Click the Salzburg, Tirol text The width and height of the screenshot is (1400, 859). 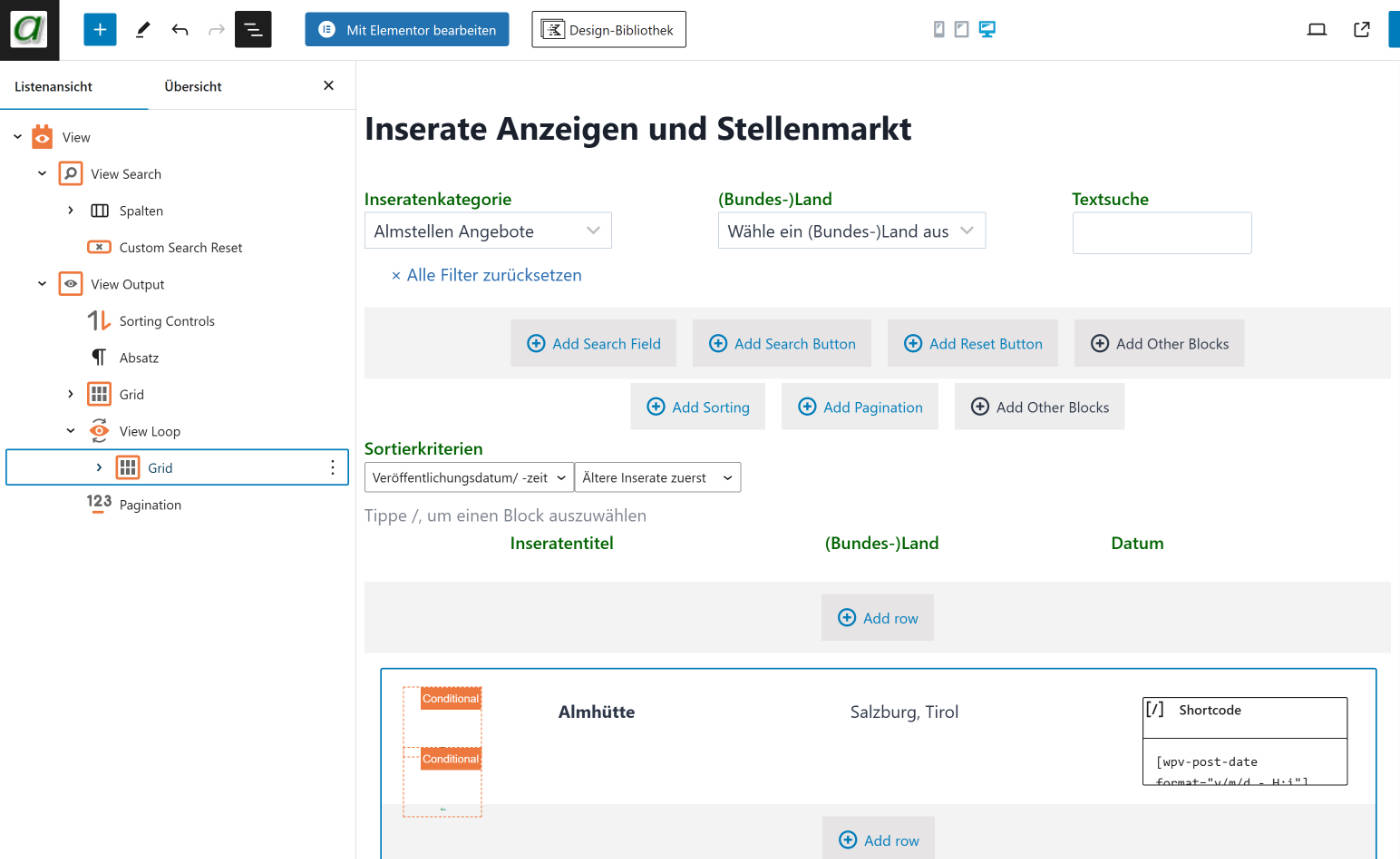(904, 712)
